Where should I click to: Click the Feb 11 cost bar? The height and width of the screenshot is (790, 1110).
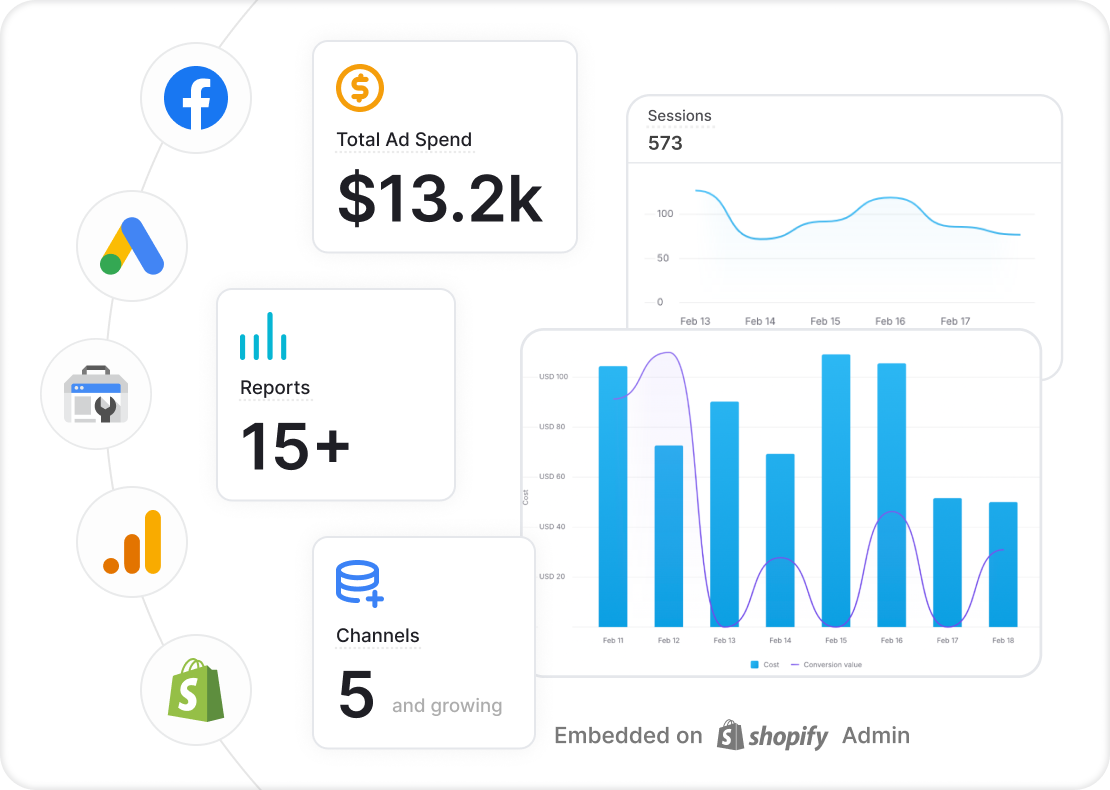coord(613,496)
